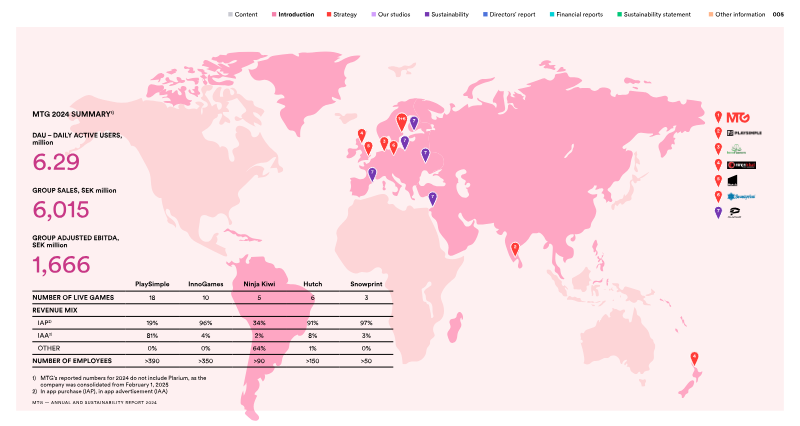Click the Ninja Kiwi column header in table
The image size is (800, 426).
point(259,284)
